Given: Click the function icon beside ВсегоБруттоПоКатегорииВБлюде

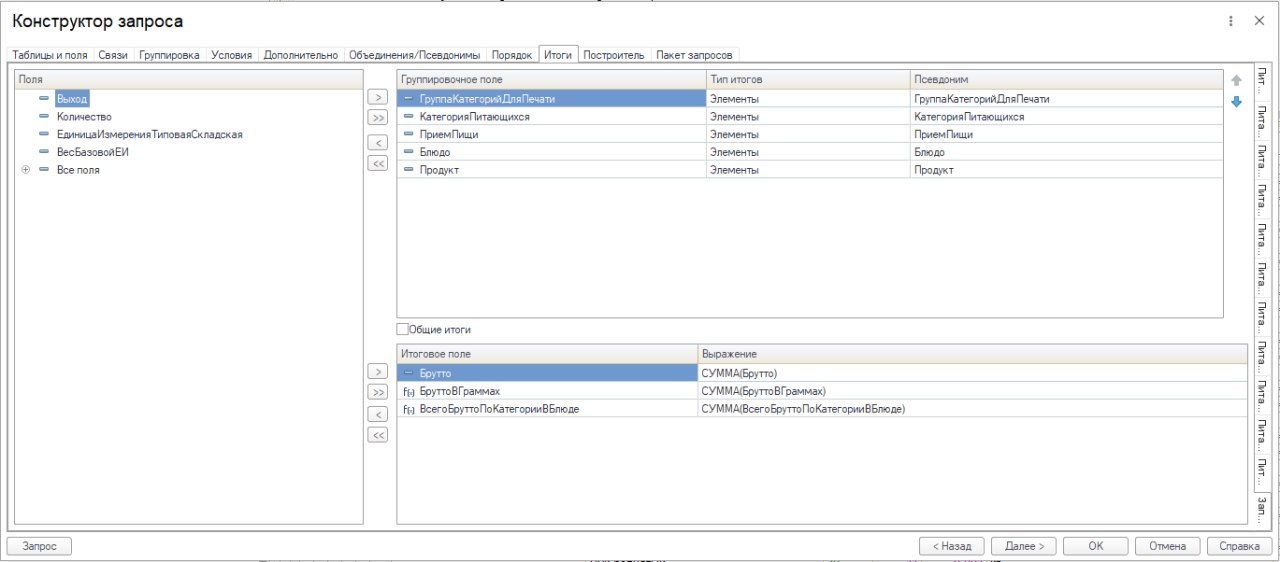Looking at the screenshot, I should coord(409,409).
